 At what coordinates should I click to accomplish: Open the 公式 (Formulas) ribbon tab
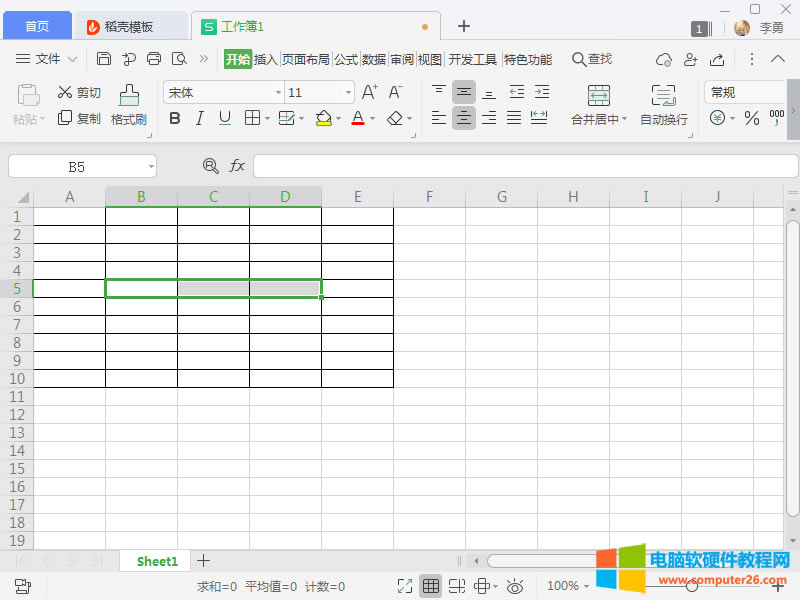pyautogui.click(x=346, y=59)
